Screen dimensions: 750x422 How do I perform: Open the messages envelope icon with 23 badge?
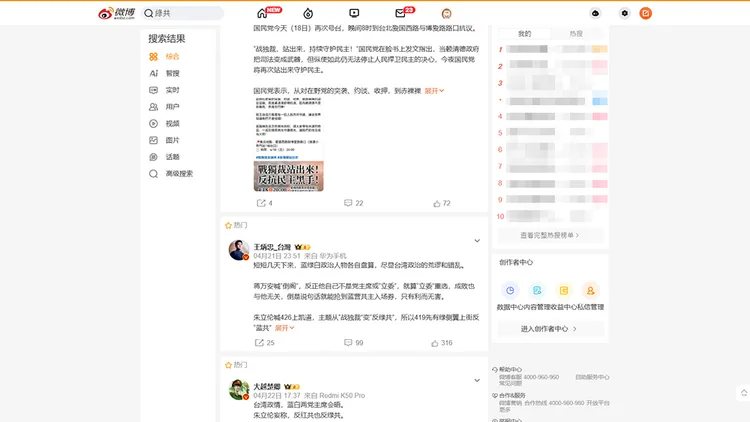point(400,13)
